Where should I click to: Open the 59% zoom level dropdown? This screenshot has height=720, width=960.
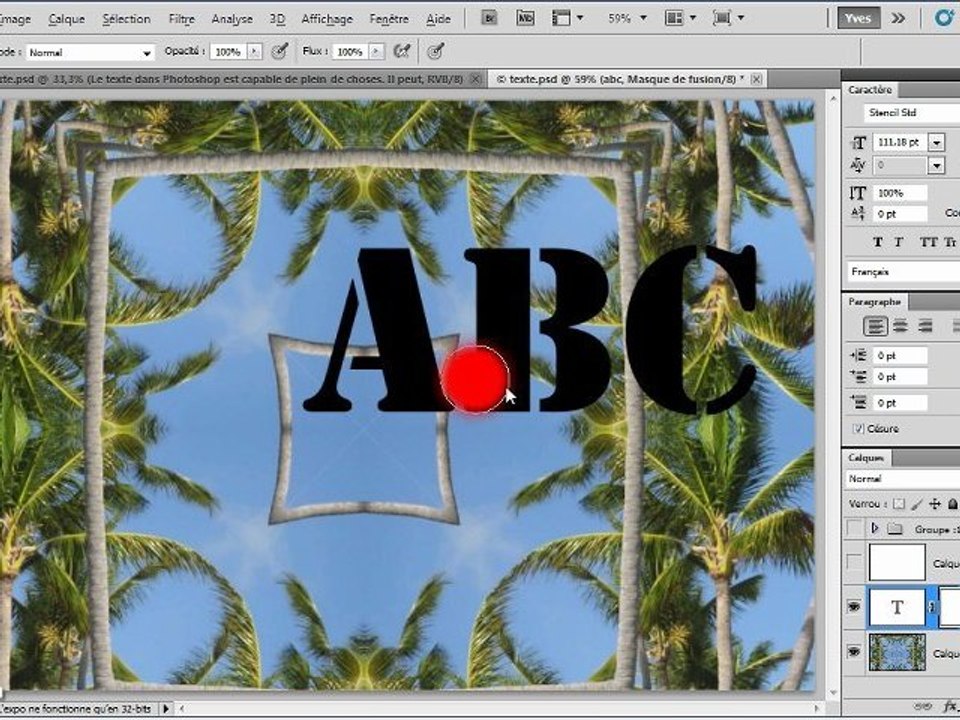(626, 18)
